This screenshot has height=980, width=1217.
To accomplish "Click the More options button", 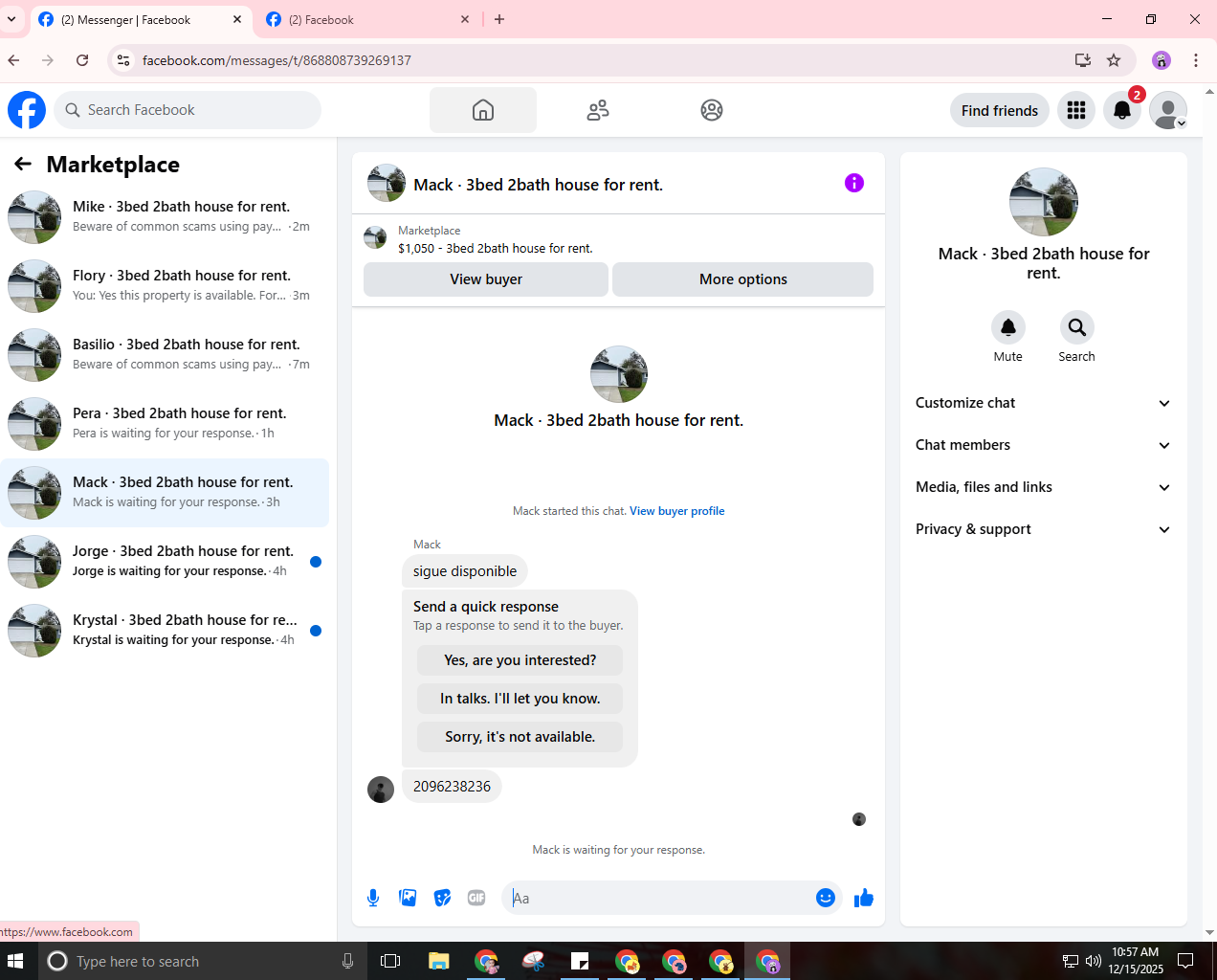I will 742,279.
